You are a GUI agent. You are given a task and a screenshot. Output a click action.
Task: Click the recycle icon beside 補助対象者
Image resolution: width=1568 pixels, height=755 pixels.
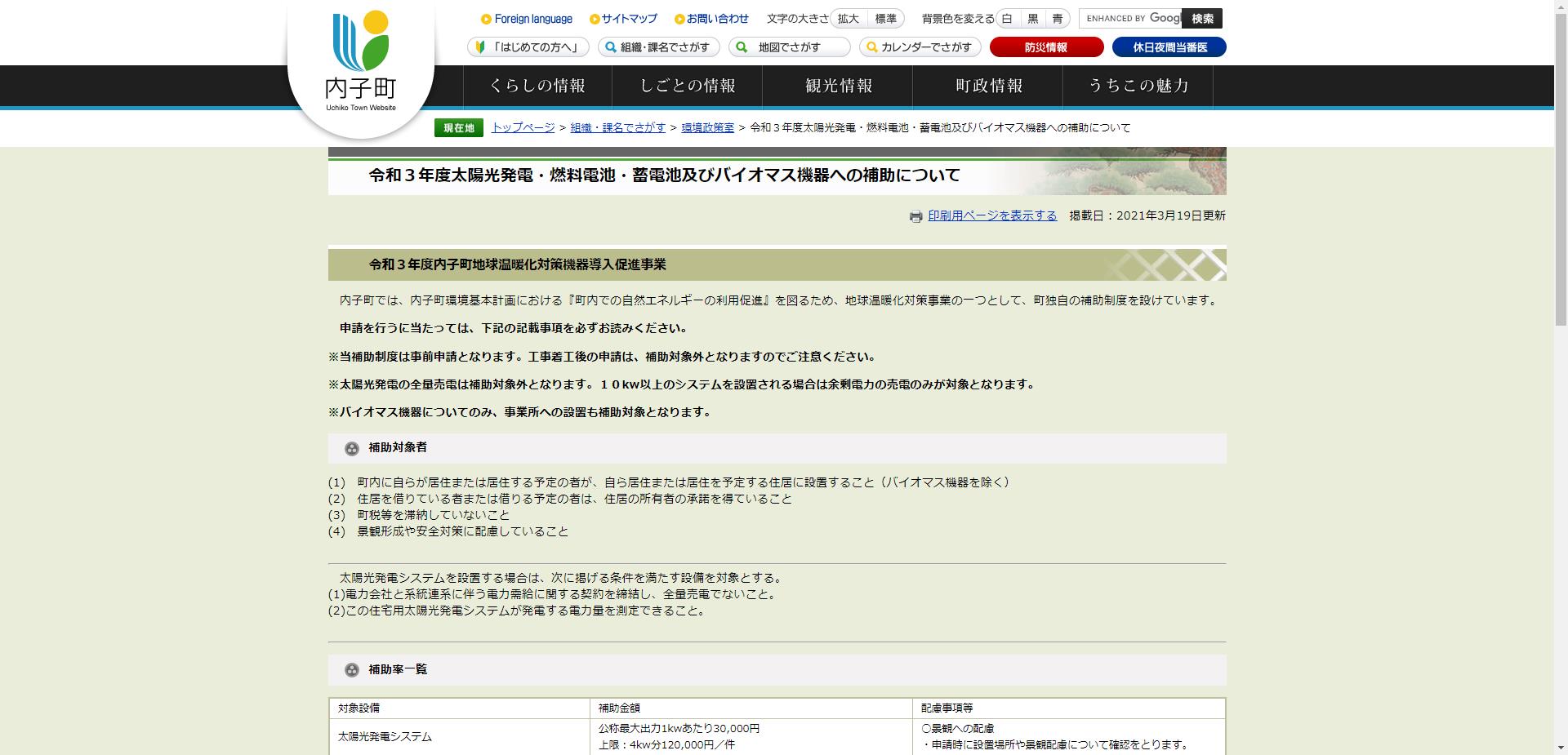[x=353, y=448]
